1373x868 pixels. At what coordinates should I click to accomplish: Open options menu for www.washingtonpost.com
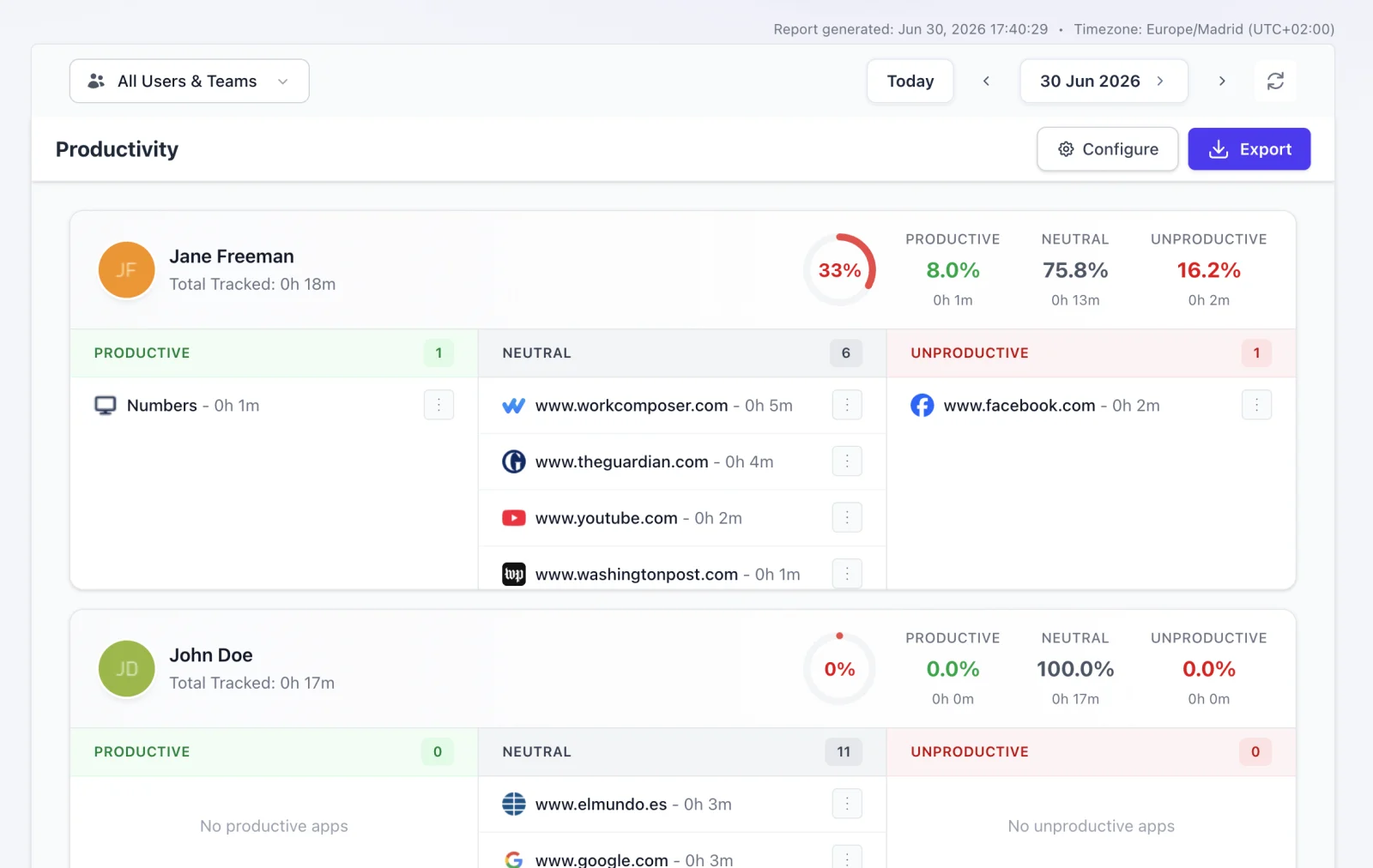point(847,574)
